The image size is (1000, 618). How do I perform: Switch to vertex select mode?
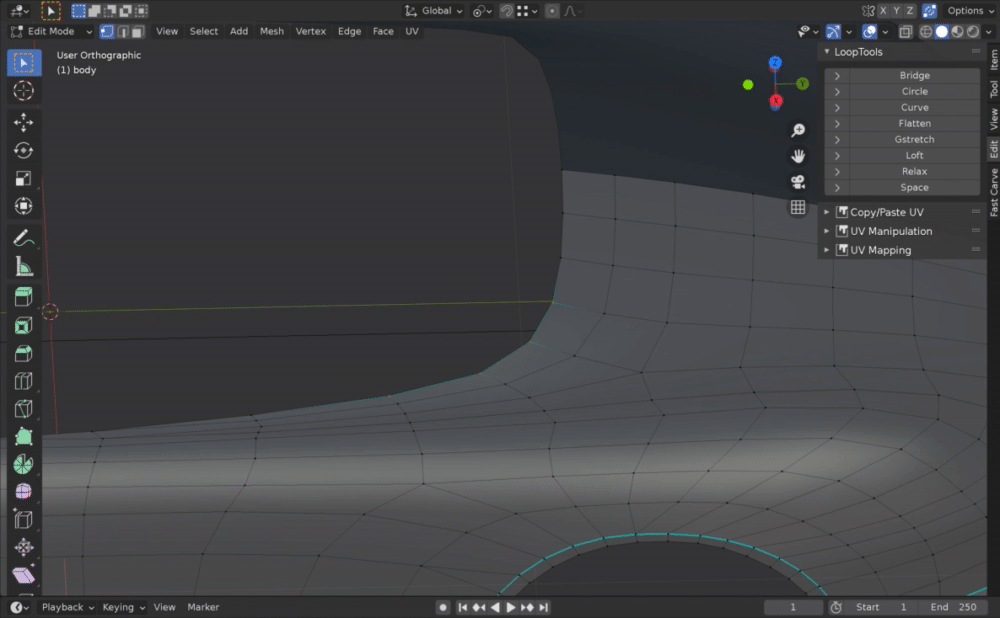pos(106,31)
